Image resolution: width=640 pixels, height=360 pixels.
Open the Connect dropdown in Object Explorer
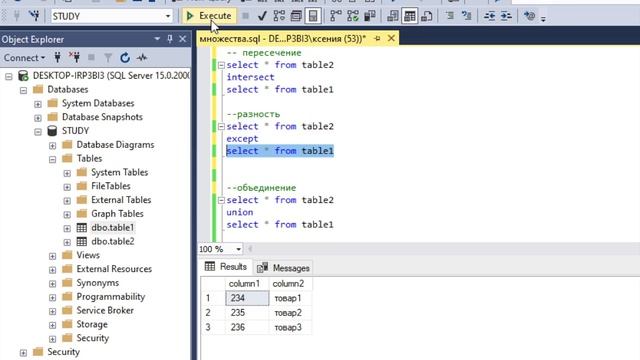pyautogui.click(x=24, y=58)
